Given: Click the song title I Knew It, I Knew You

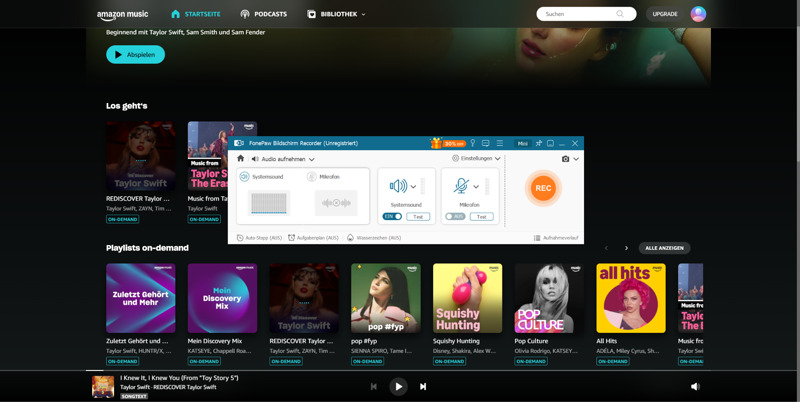Looking at the screenshot, I should click(x=179, y=378).
